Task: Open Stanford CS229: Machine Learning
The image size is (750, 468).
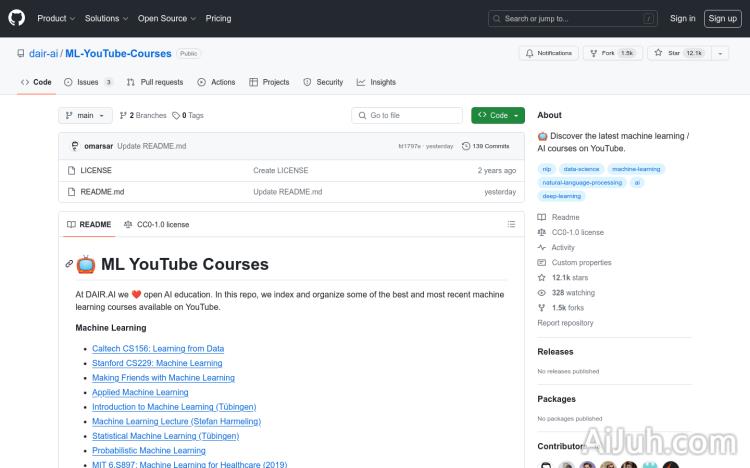Action: (x=157, y=363)
